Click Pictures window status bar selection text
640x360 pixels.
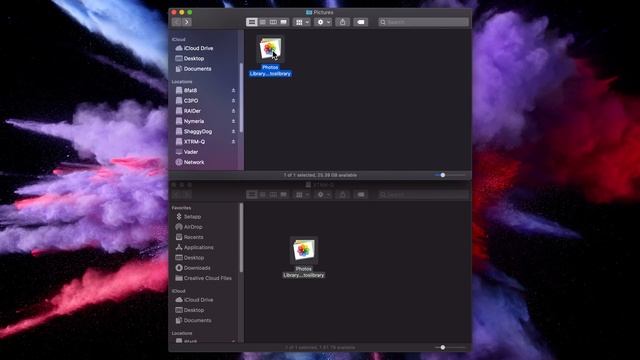(x=320, y=175)
